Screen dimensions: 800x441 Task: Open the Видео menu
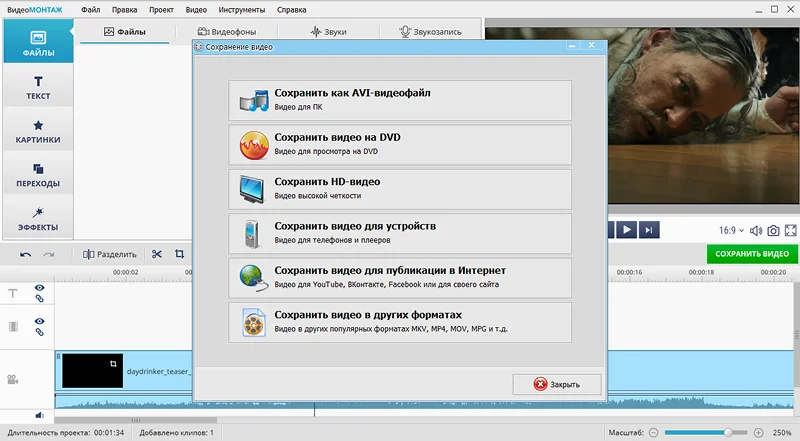[196, 10]
